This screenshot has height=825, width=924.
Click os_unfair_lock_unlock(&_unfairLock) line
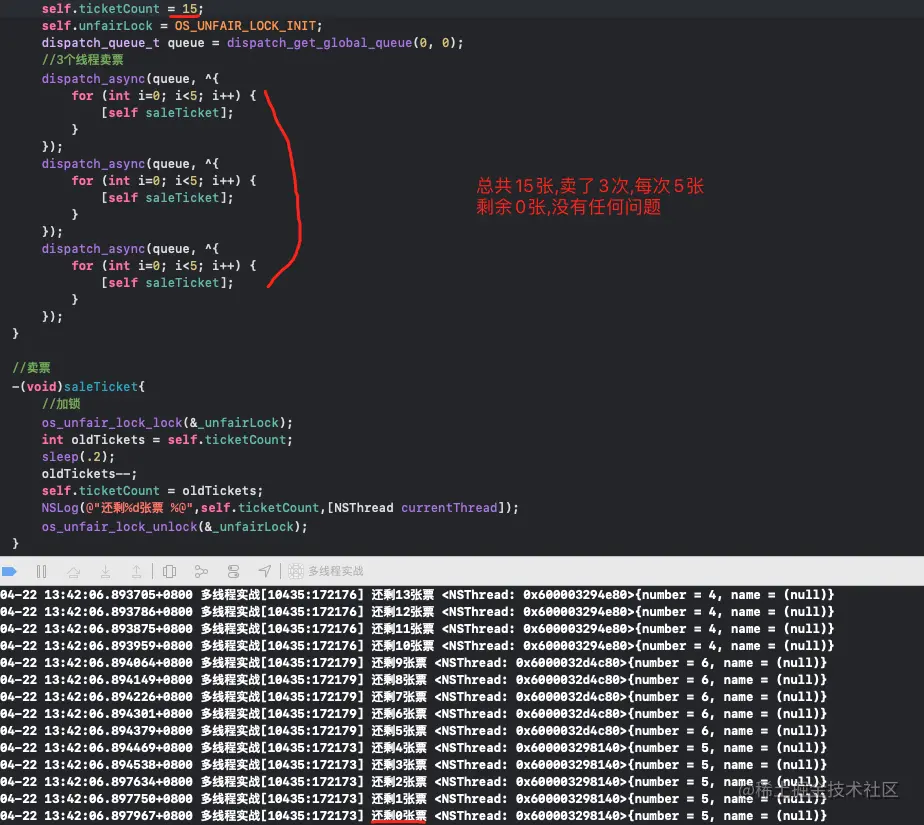174,527
